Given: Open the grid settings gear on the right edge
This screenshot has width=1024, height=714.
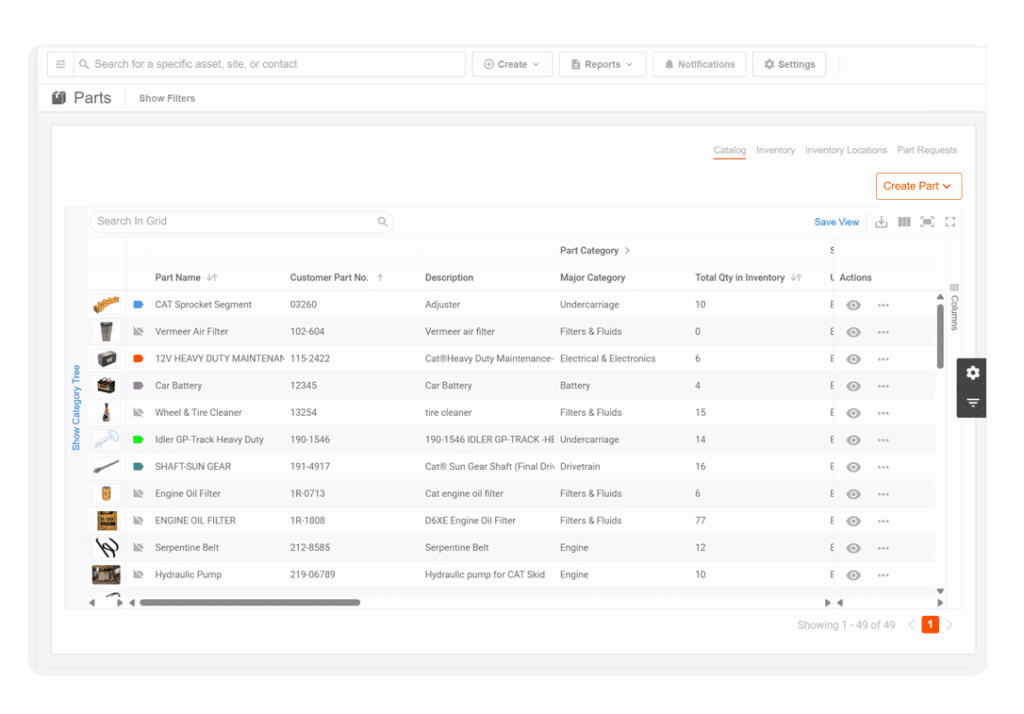Looking at the screenshot, I should tap(972, 372).
